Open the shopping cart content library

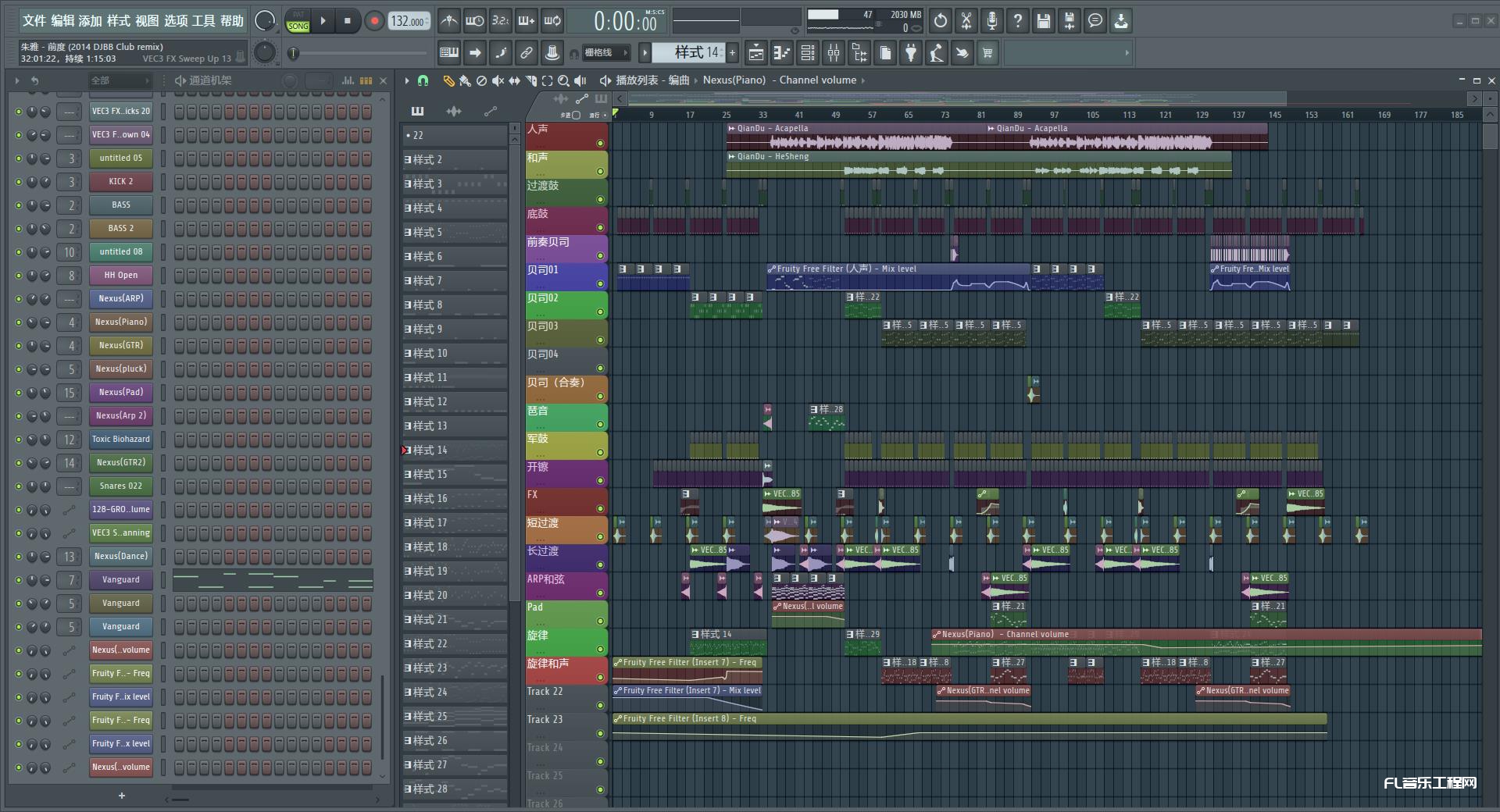[987, 53]
